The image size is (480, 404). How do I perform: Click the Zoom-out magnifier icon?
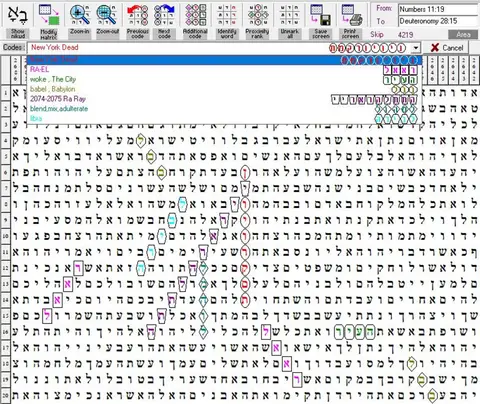pyautogui.click(x=107, y=15)
